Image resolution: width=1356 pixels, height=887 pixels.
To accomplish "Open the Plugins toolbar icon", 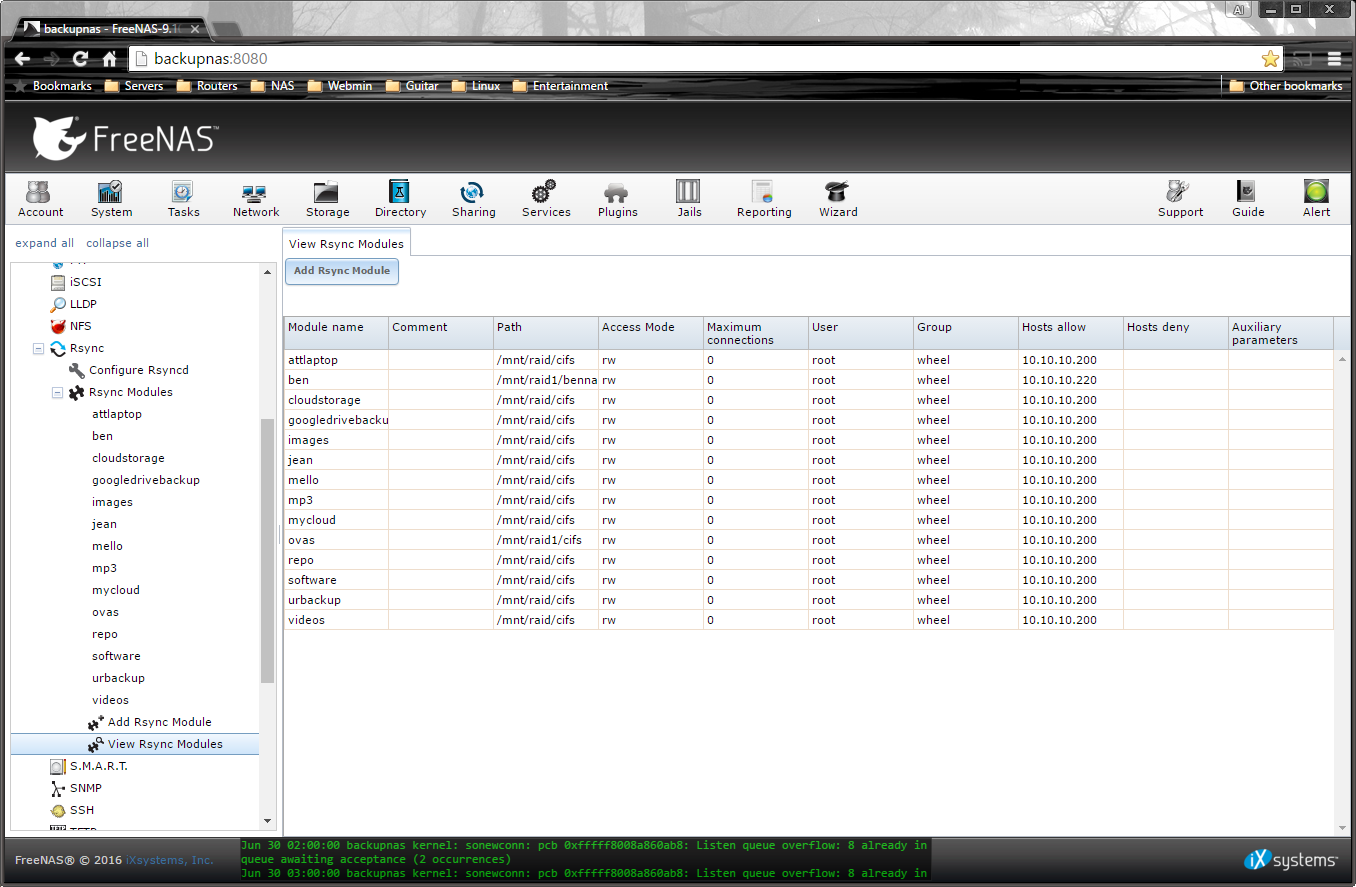I will pyautogui.click(x=617, y=198).
